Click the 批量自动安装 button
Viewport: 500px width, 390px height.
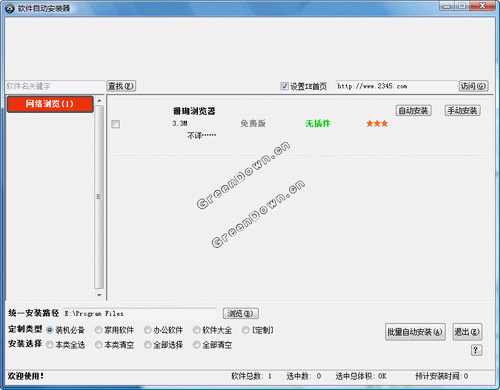click(415, 332)
